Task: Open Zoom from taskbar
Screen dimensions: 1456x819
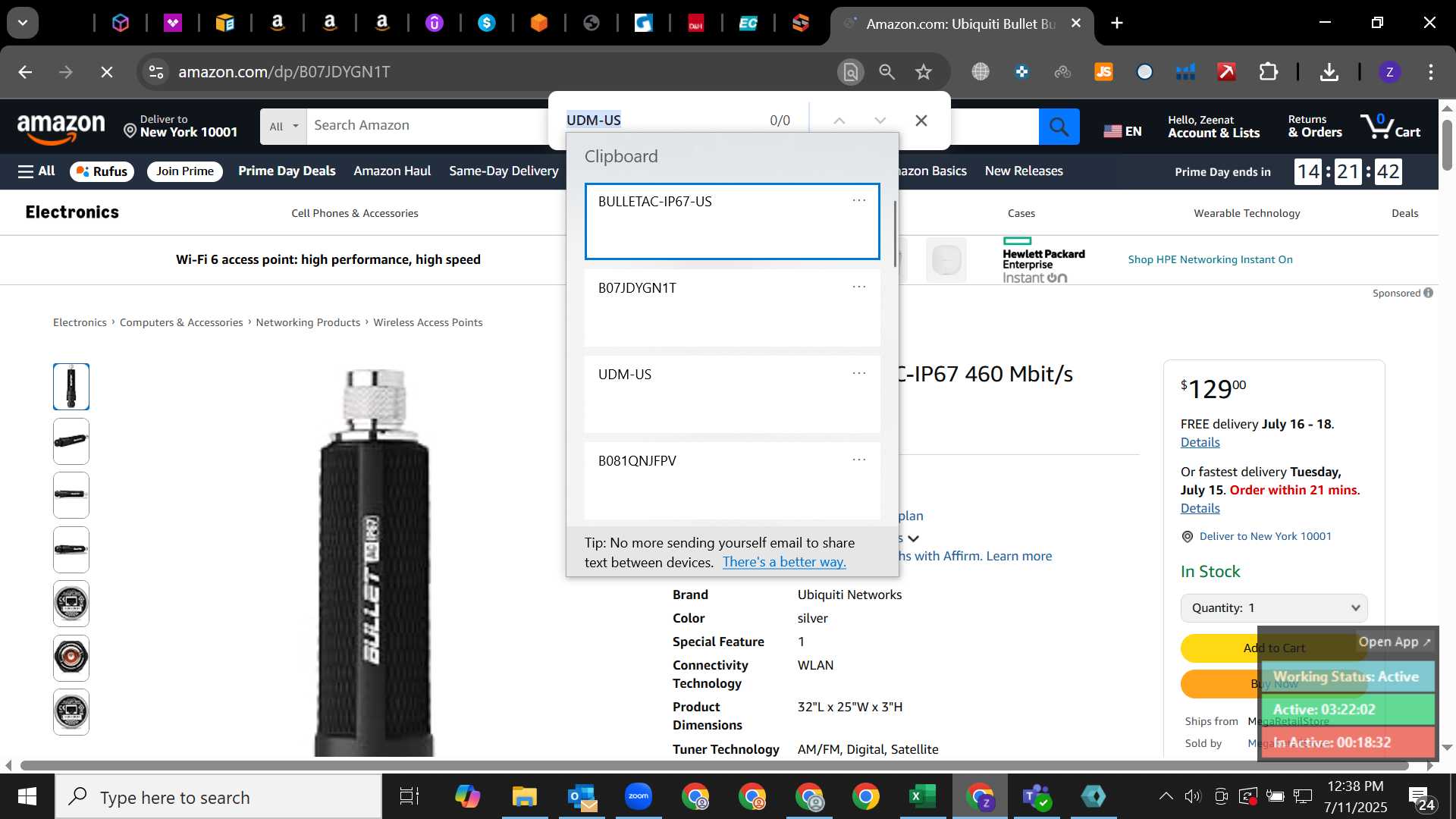Action: click(639, 796)
